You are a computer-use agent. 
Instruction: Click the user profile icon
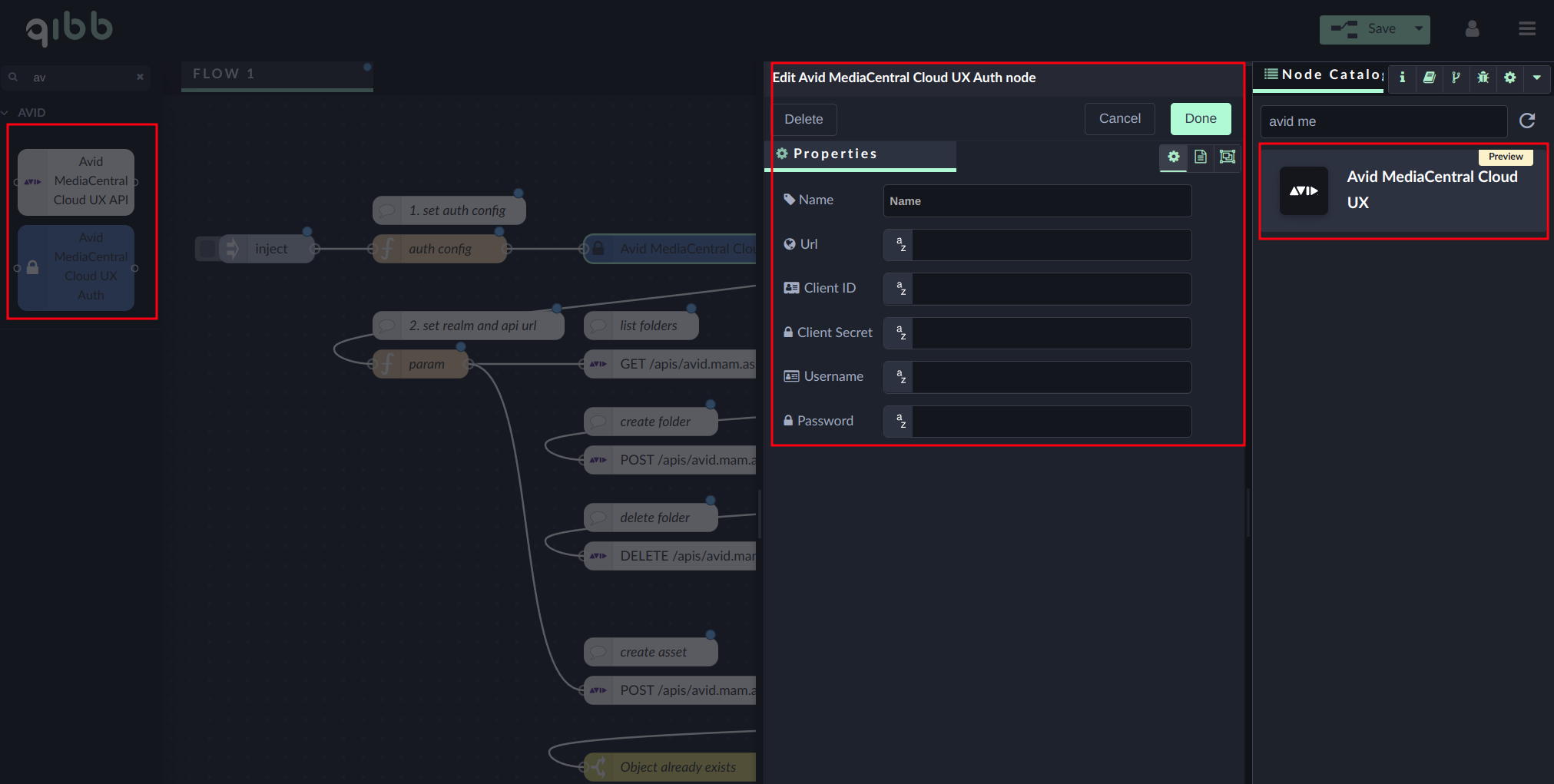point(1472,29)
